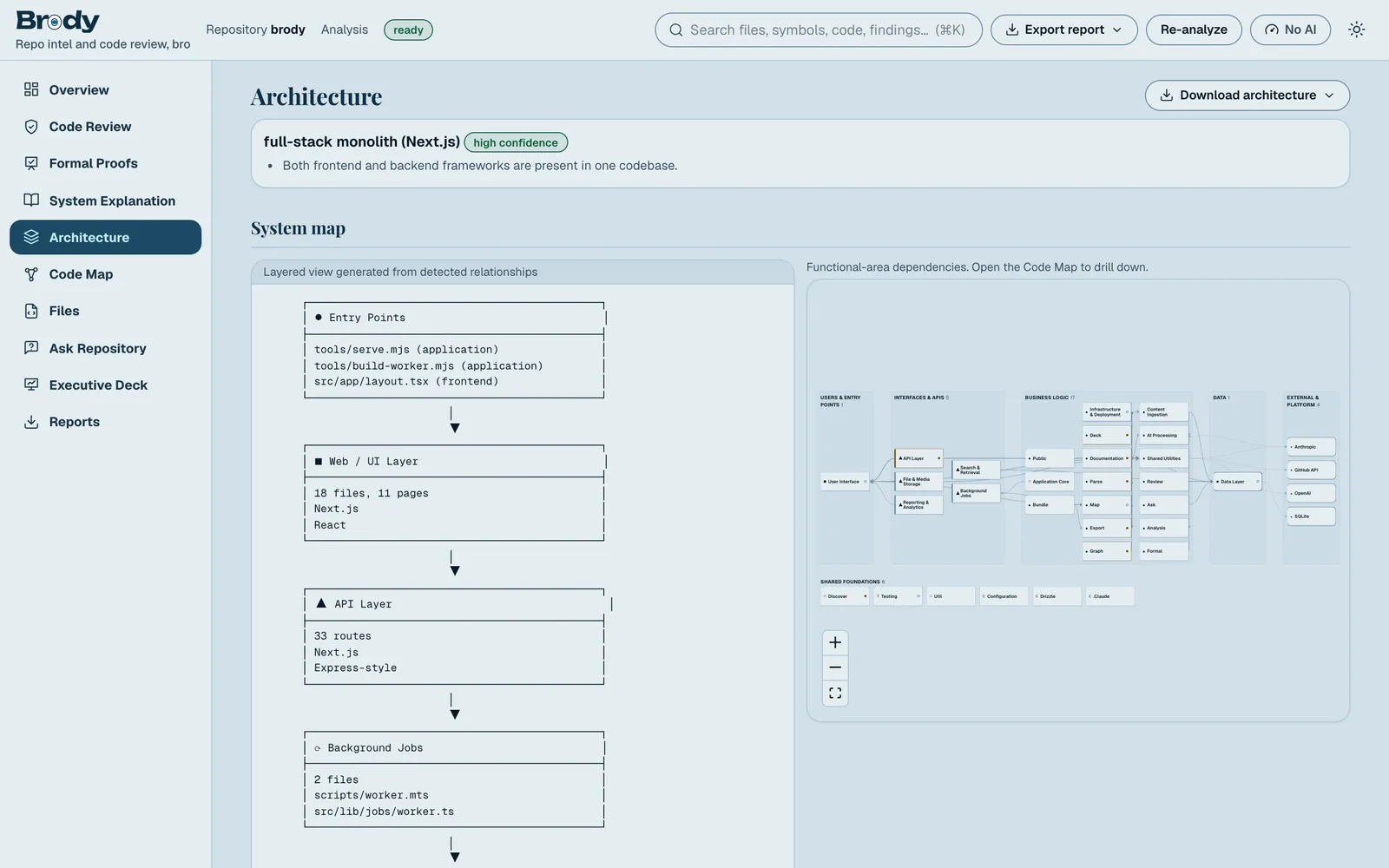Click the System Explanation book icon
The height and width of the screenshot is (868, 1389).
[x=31, y=201]
